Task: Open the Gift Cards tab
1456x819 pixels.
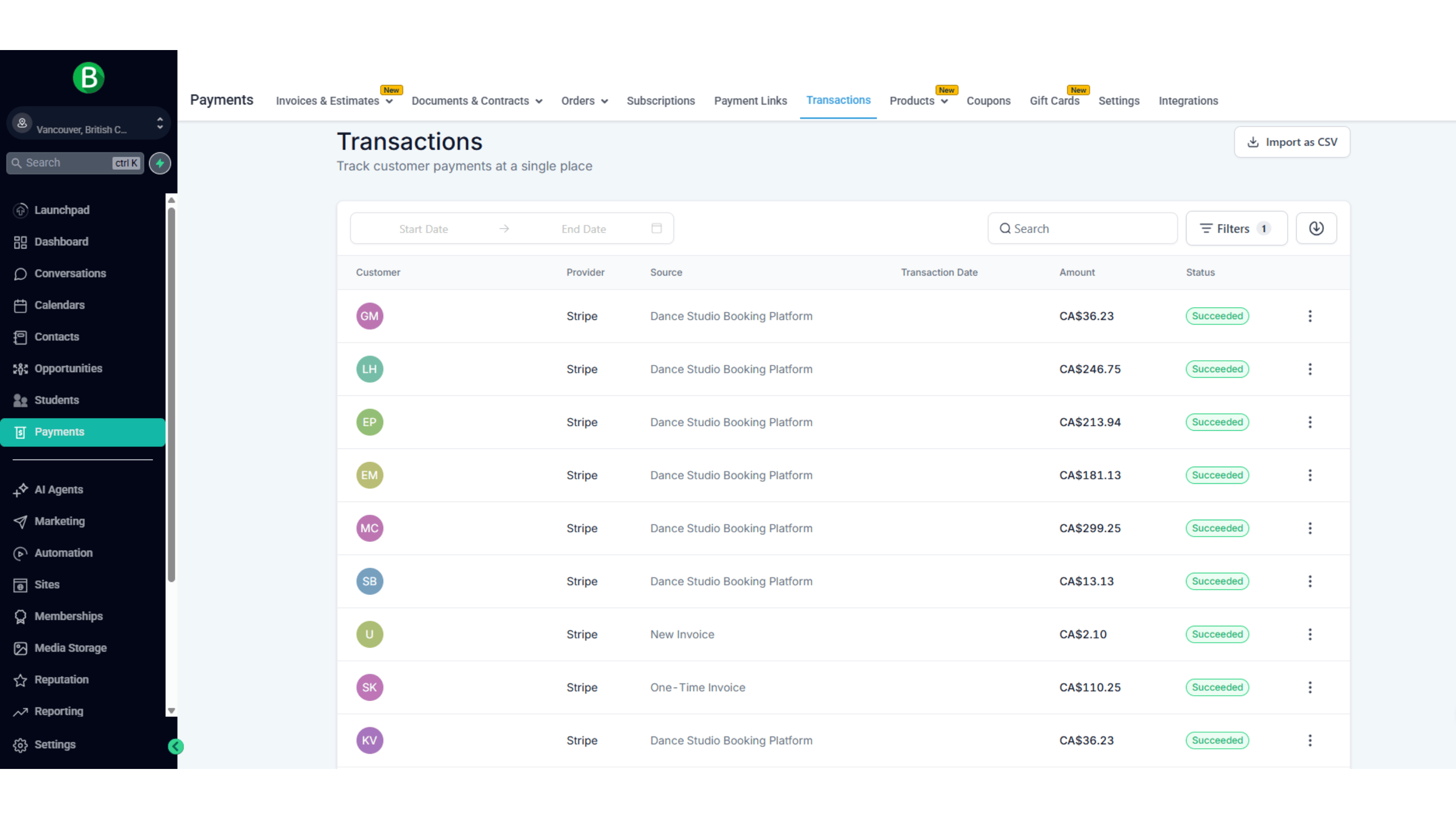Action: tap(1054, 101)
